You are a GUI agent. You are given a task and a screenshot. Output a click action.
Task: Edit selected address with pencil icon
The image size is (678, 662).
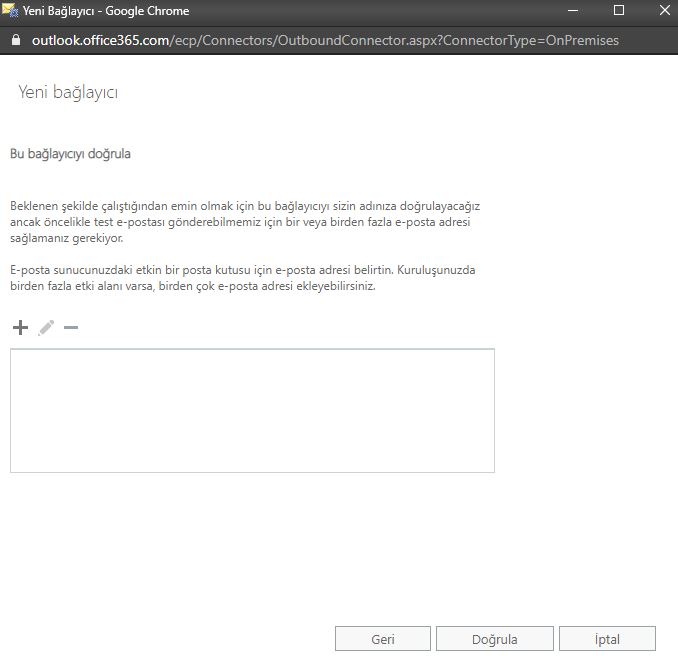[x=46, y=327]
